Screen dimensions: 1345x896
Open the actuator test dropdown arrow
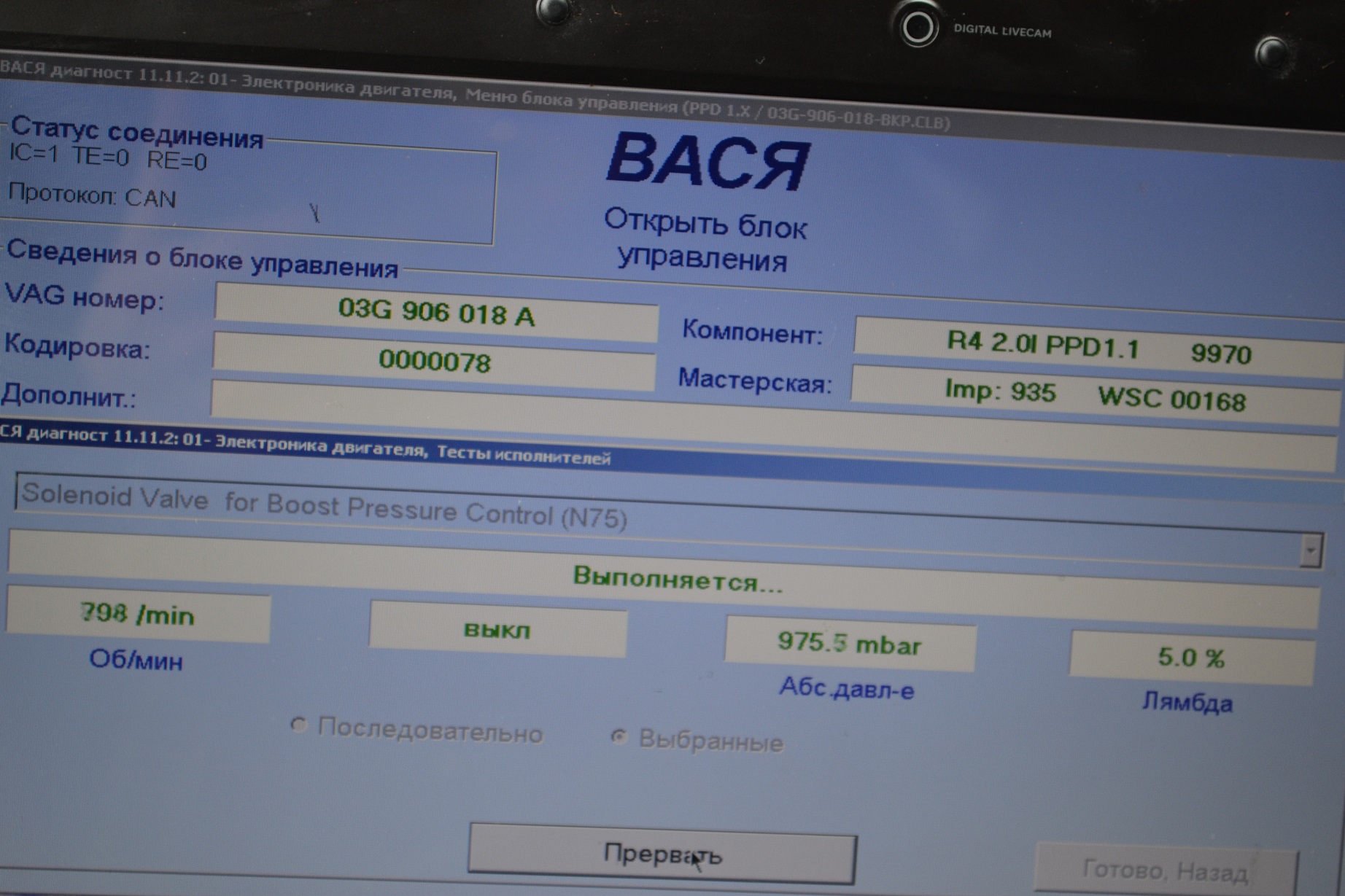pos(1310,551)
